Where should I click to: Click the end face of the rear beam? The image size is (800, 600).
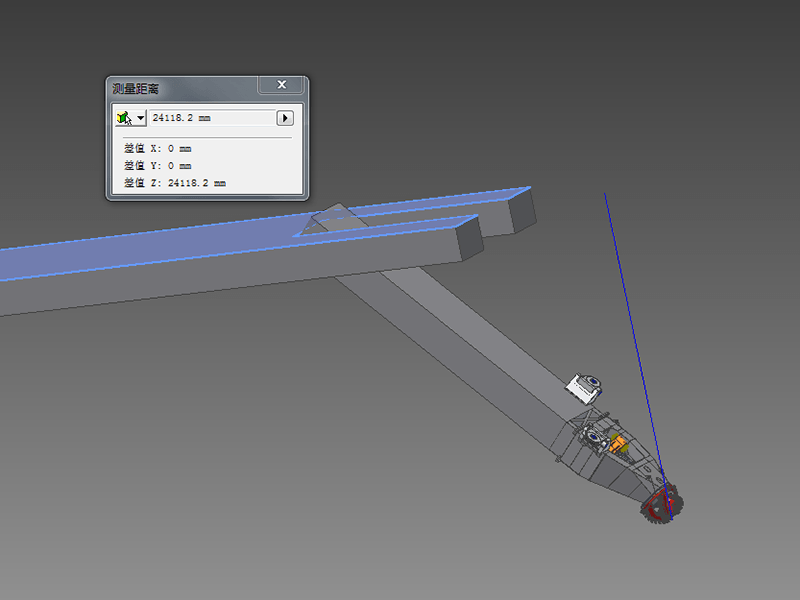520,211
